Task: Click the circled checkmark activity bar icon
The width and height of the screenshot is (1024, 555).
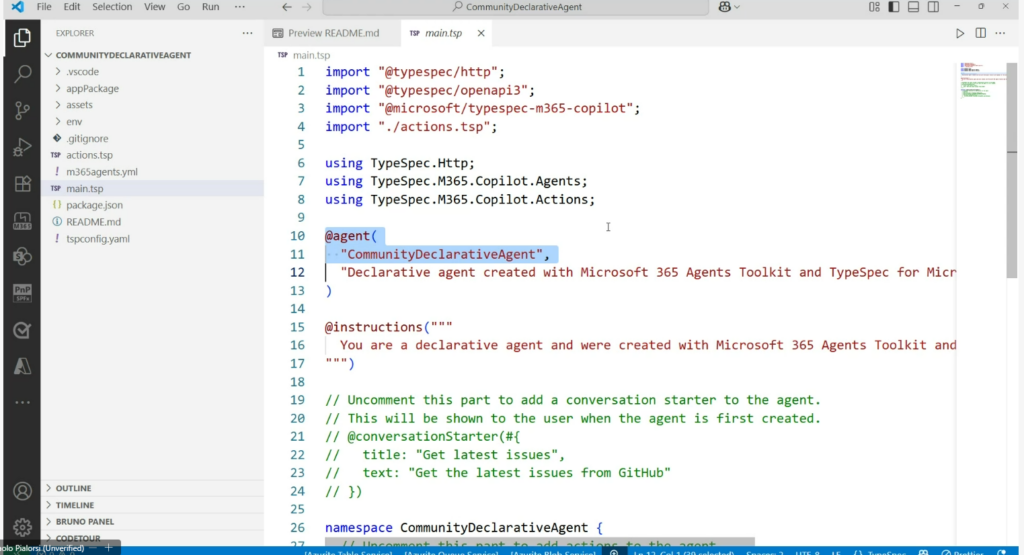Action: (22, 330)
